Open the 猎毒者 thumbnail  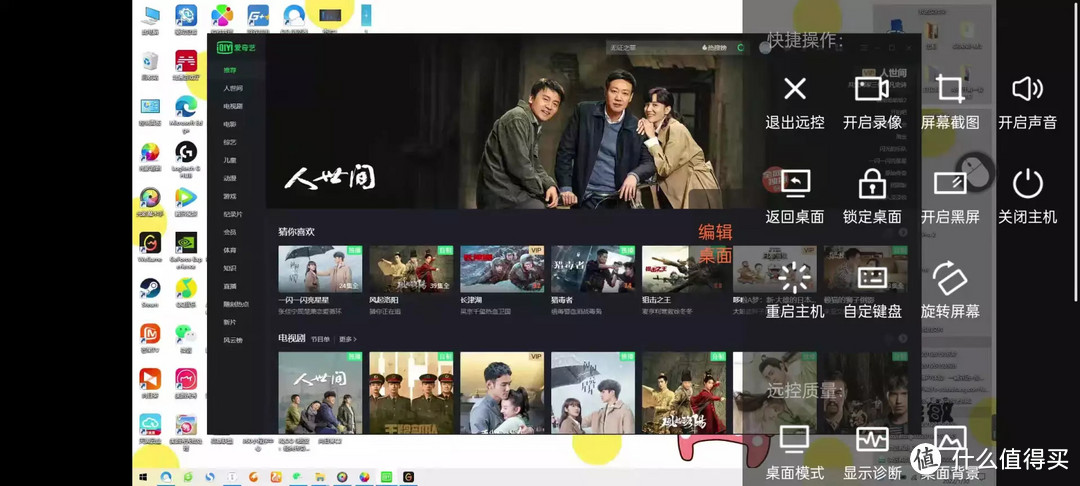click(593, 269)
